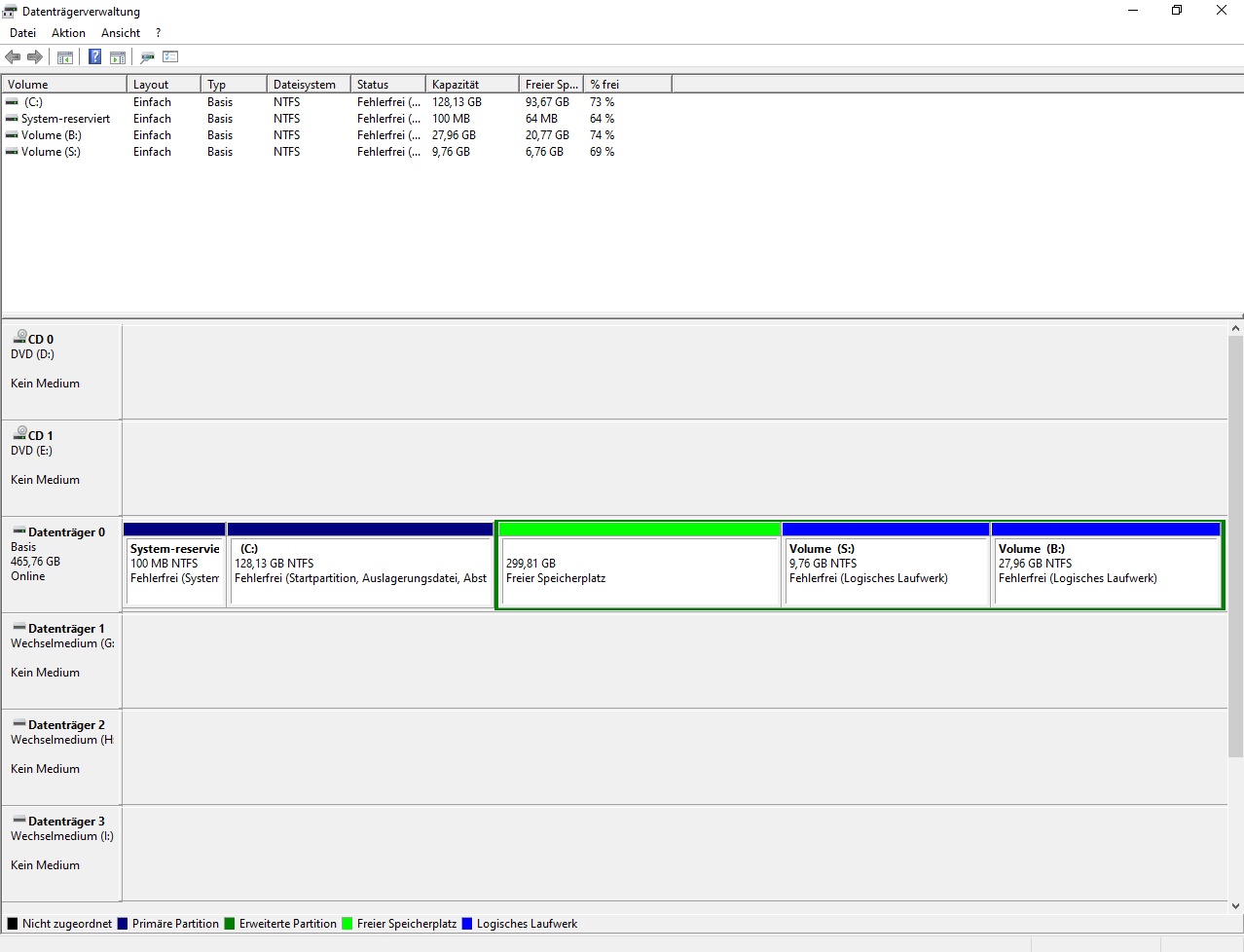The height and width of the screenshot is (952, 1244).
Task: Click the drive icon of the Volume (S:) row
Action: point(12,151)
